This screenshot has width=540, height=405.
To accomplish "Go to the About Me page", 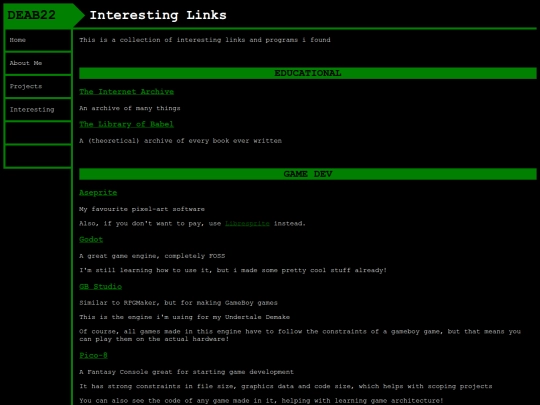I will point(38,63).
